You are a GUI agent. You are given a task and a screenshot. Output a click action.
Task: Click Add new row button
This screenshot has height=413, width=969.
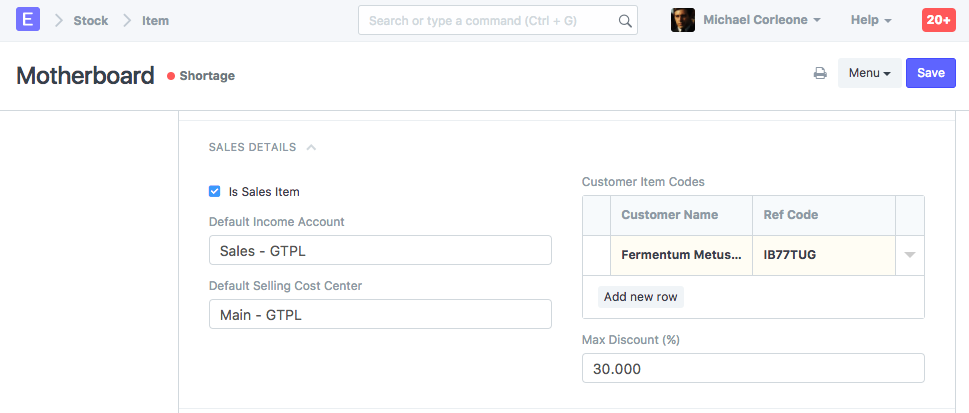641,297
